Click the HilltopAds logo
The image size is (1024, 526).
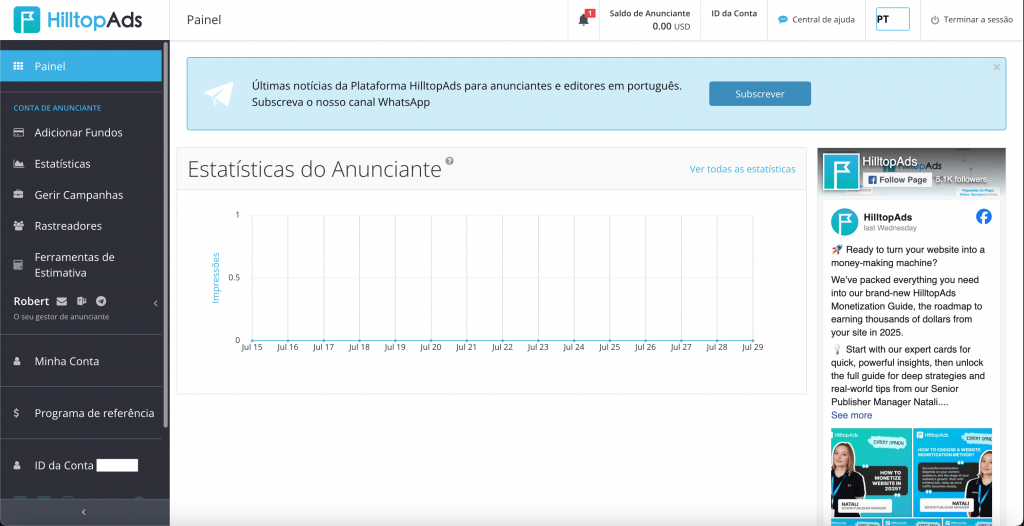[x=78, y=20]
